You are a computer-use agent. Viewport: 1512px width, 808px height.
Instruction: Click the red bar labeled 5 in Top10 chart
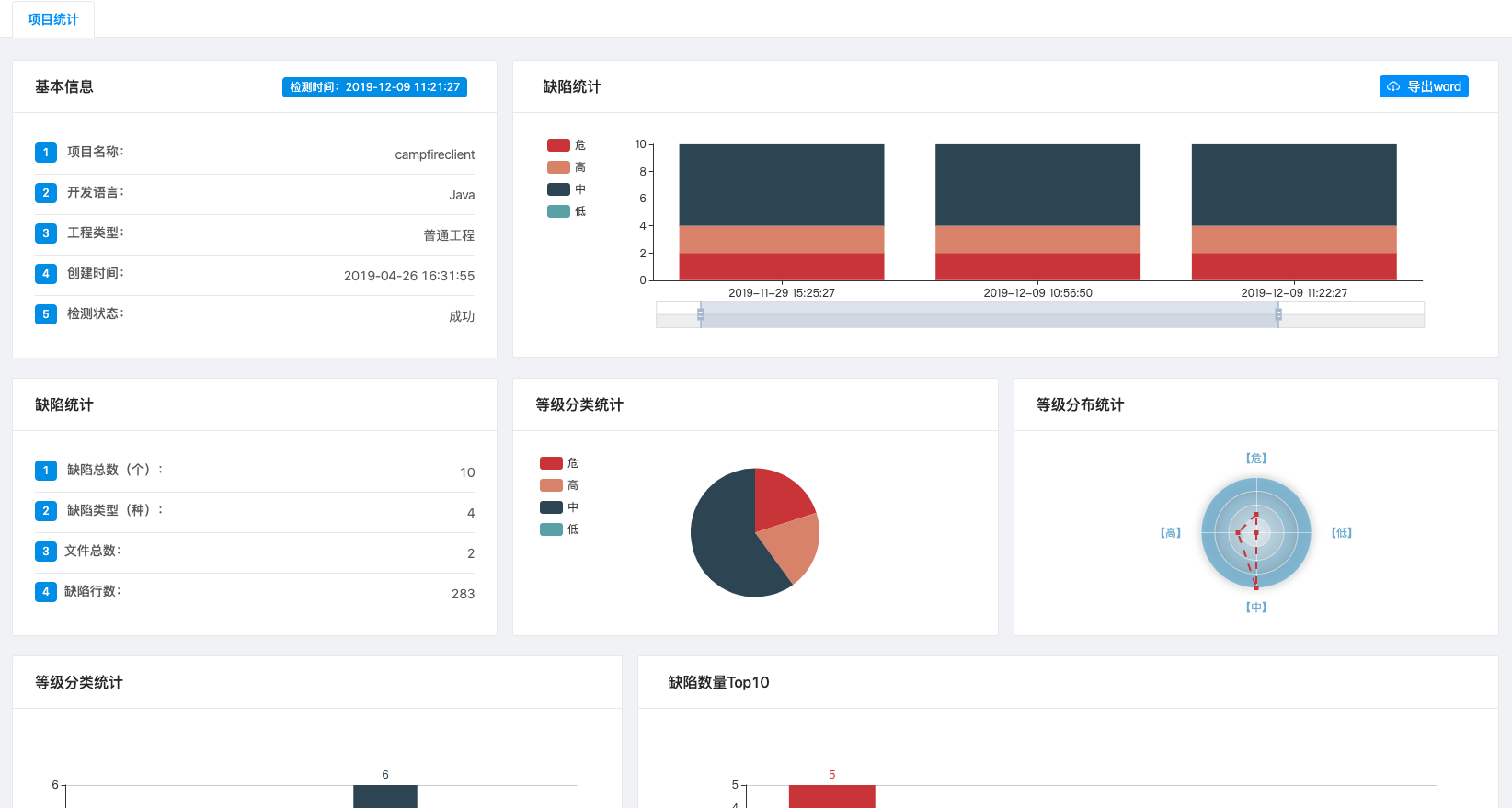(x=831, y=796)
